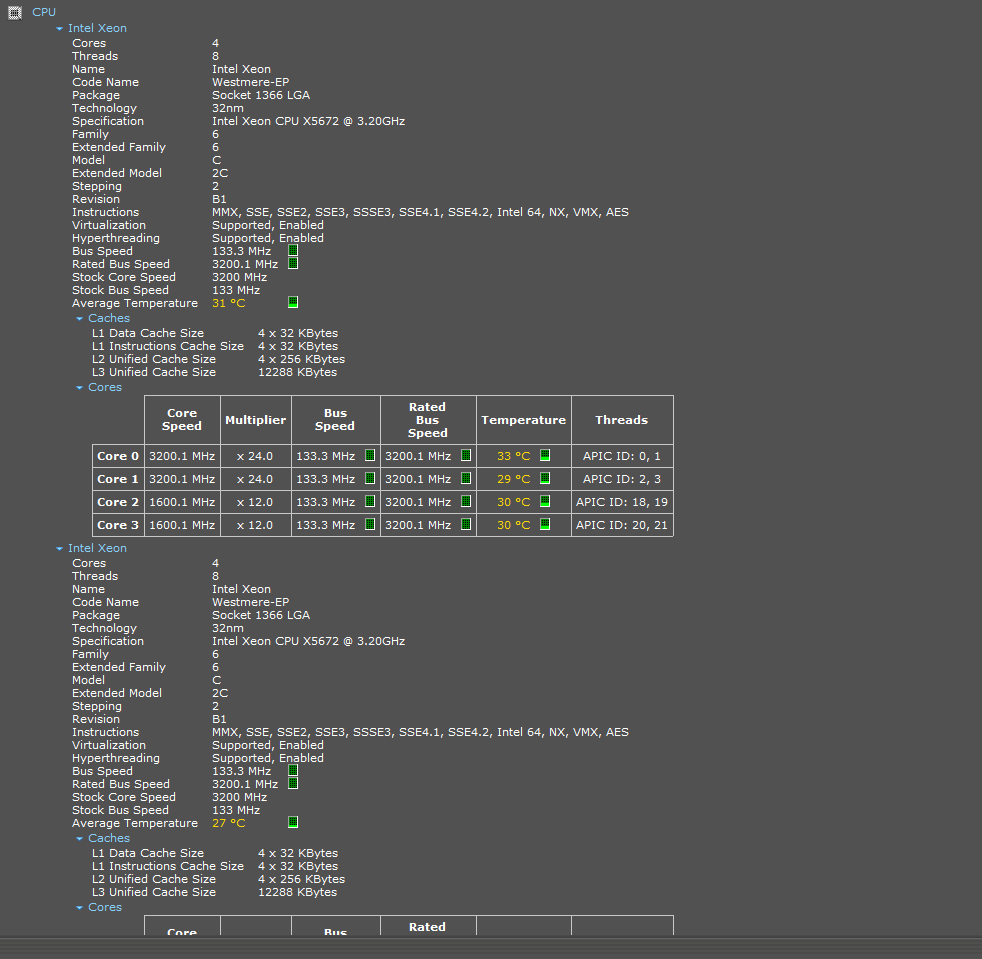Select the APIC ID: 2, 3 cell

622,479
